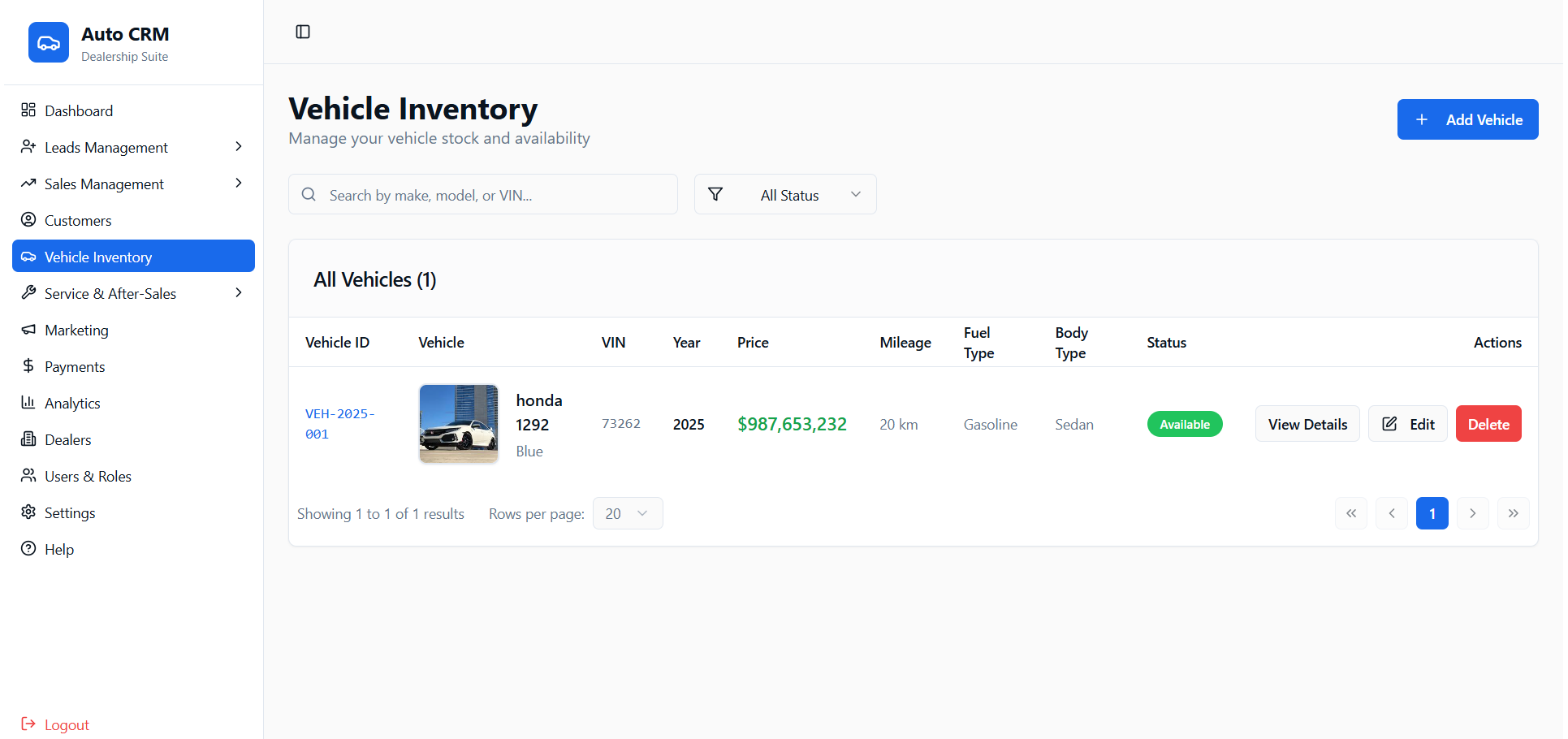The height and width of the screenshot is (739, 1568).
Task: Click the Auto CRM car logo
Action: tap(49, 42)
